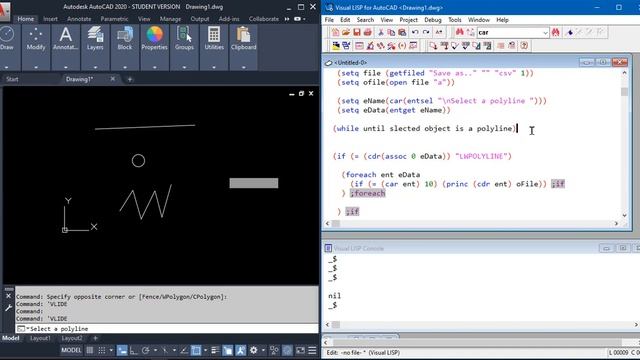Open Block panel in AutoCAD ribbon
This screenshot has height=360, width=640.
coord(125,39)
